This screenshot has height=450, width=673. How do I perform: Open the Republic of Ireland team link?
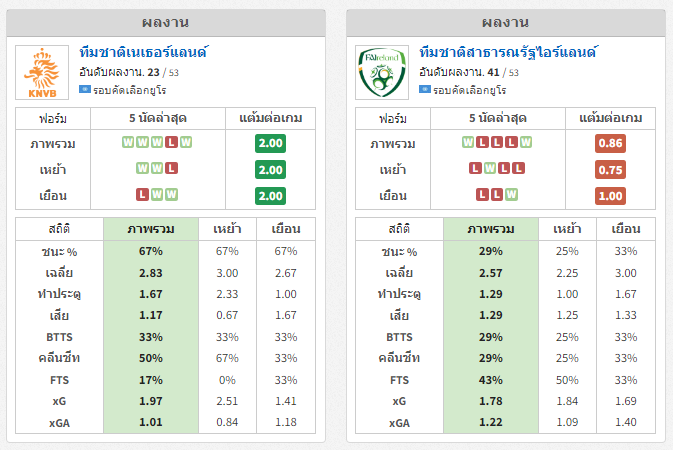click(508, 51)
